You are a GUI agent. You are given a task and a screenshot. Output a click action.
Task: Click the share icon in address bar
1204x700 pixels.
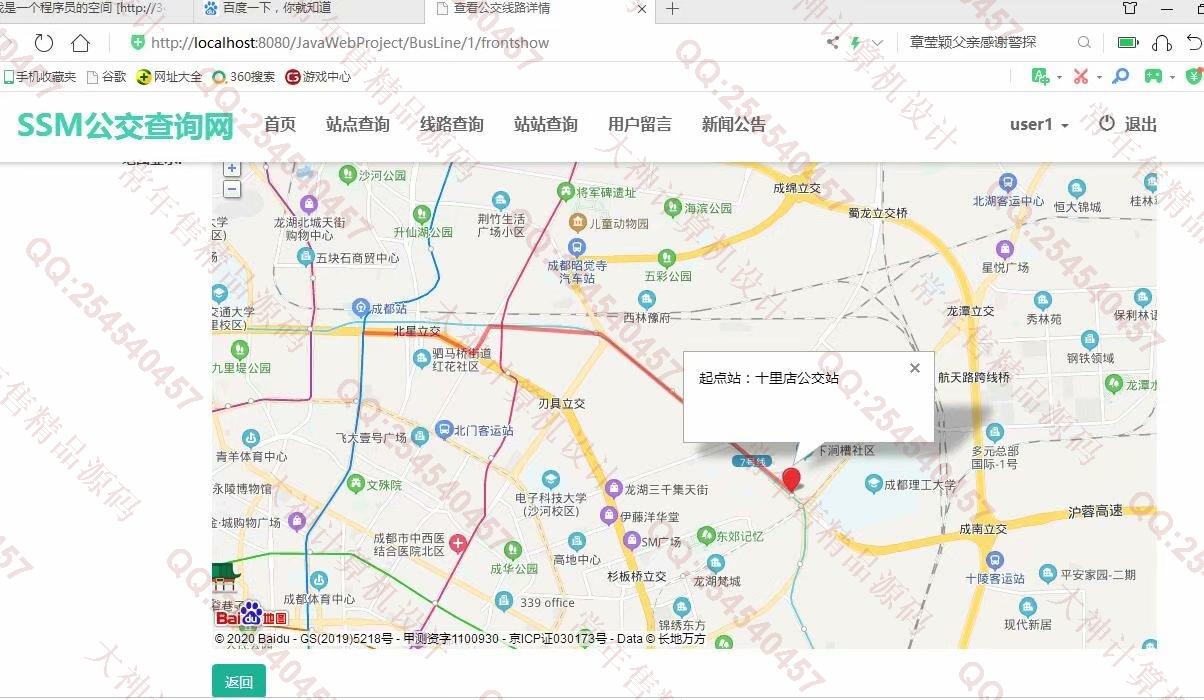(x=832, y=43)
